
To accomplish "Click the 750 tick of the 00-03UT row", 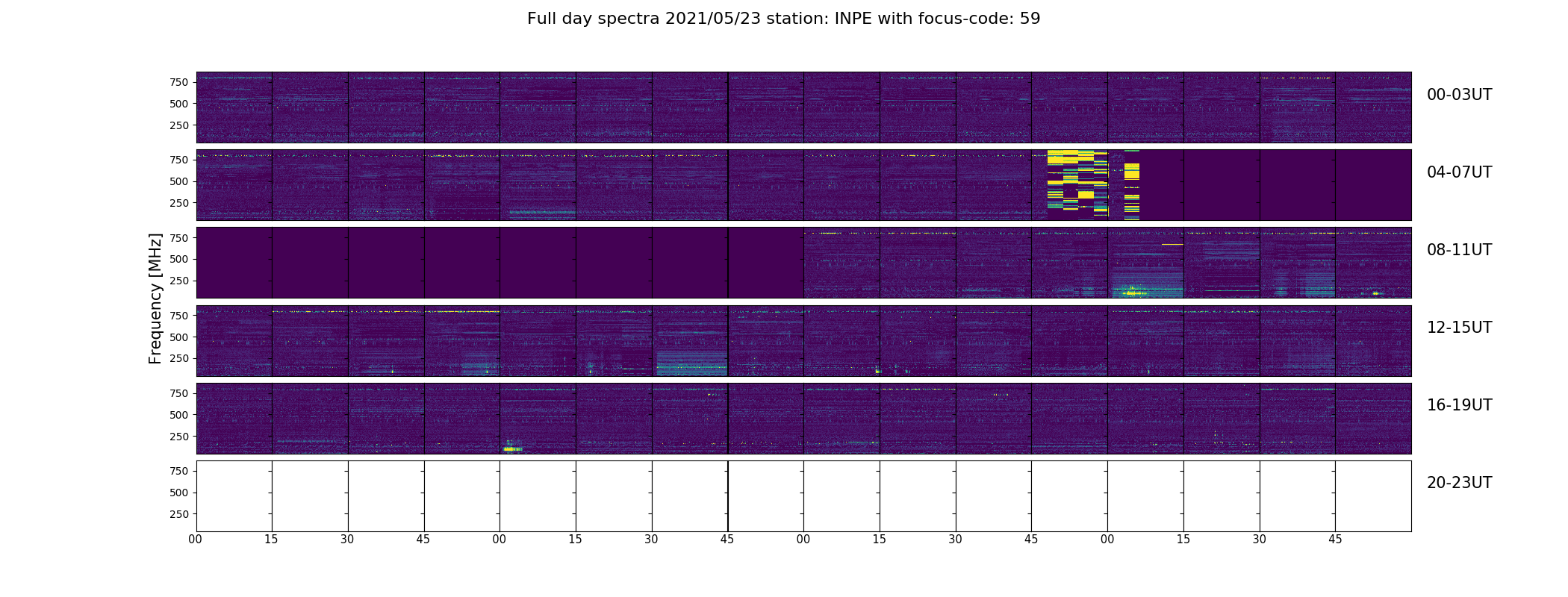I will coord(179,82).
